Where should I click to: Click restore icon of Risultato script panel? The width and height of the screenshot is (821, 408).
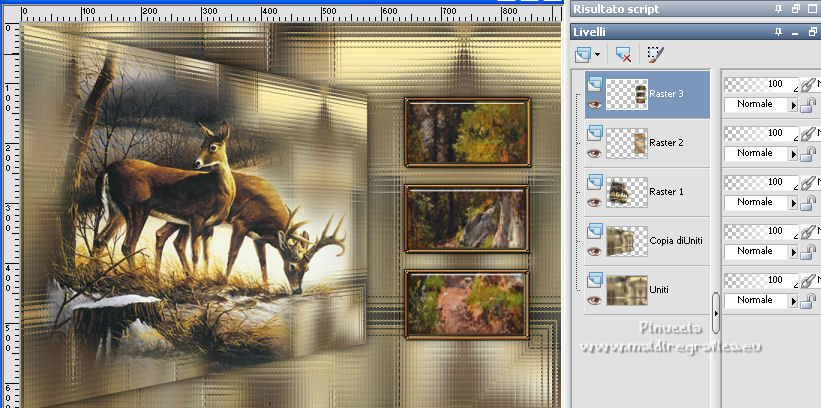point(796,9)
